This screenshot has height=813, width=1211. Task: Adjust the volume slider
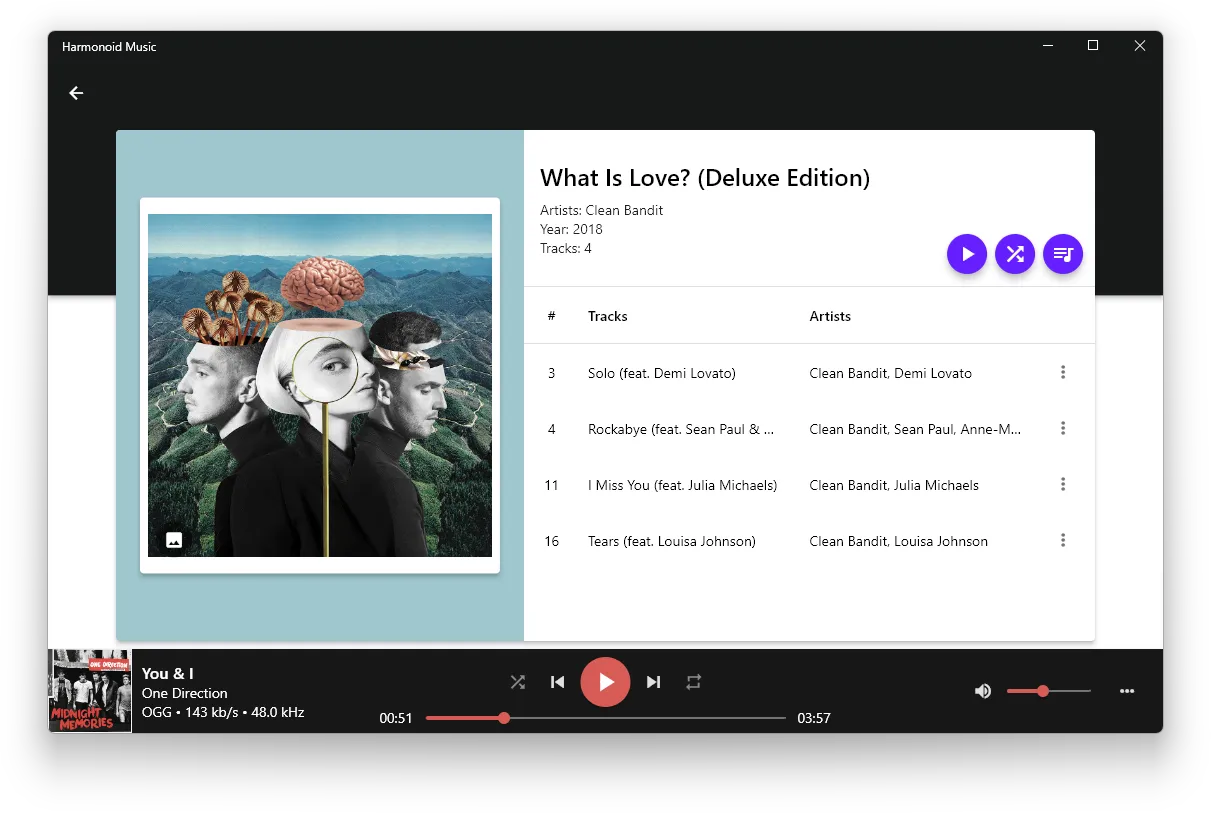1049,691
